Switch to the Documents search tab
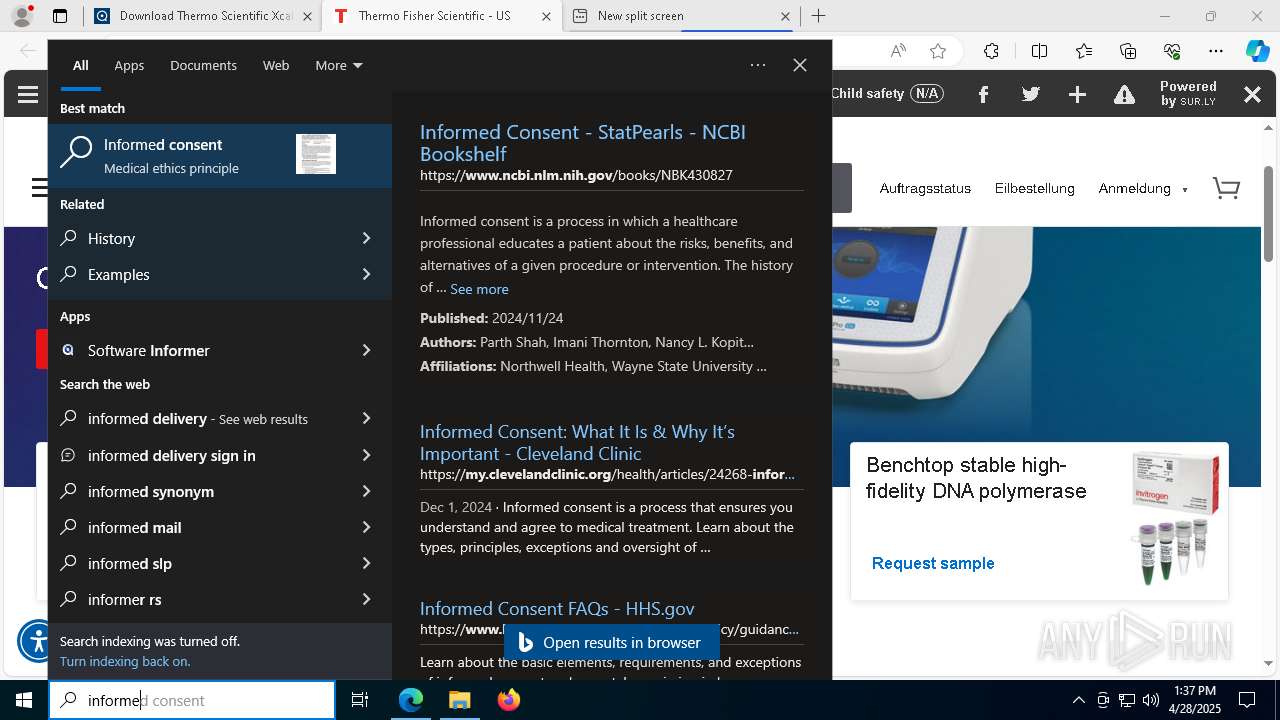Image resolution: width=1280 pixels, height=720 pixels. (203, 65)
